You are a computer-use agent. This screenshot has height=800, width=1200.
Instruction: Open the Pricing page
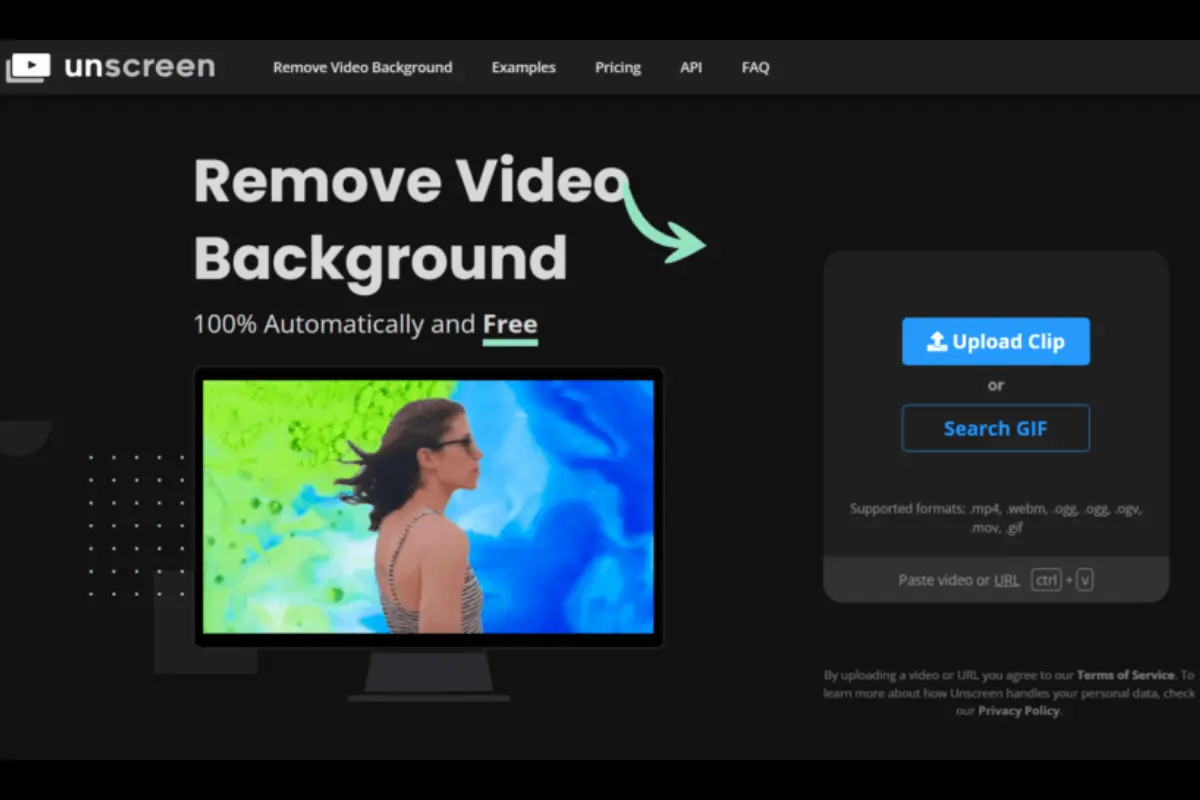click(617, 67)
